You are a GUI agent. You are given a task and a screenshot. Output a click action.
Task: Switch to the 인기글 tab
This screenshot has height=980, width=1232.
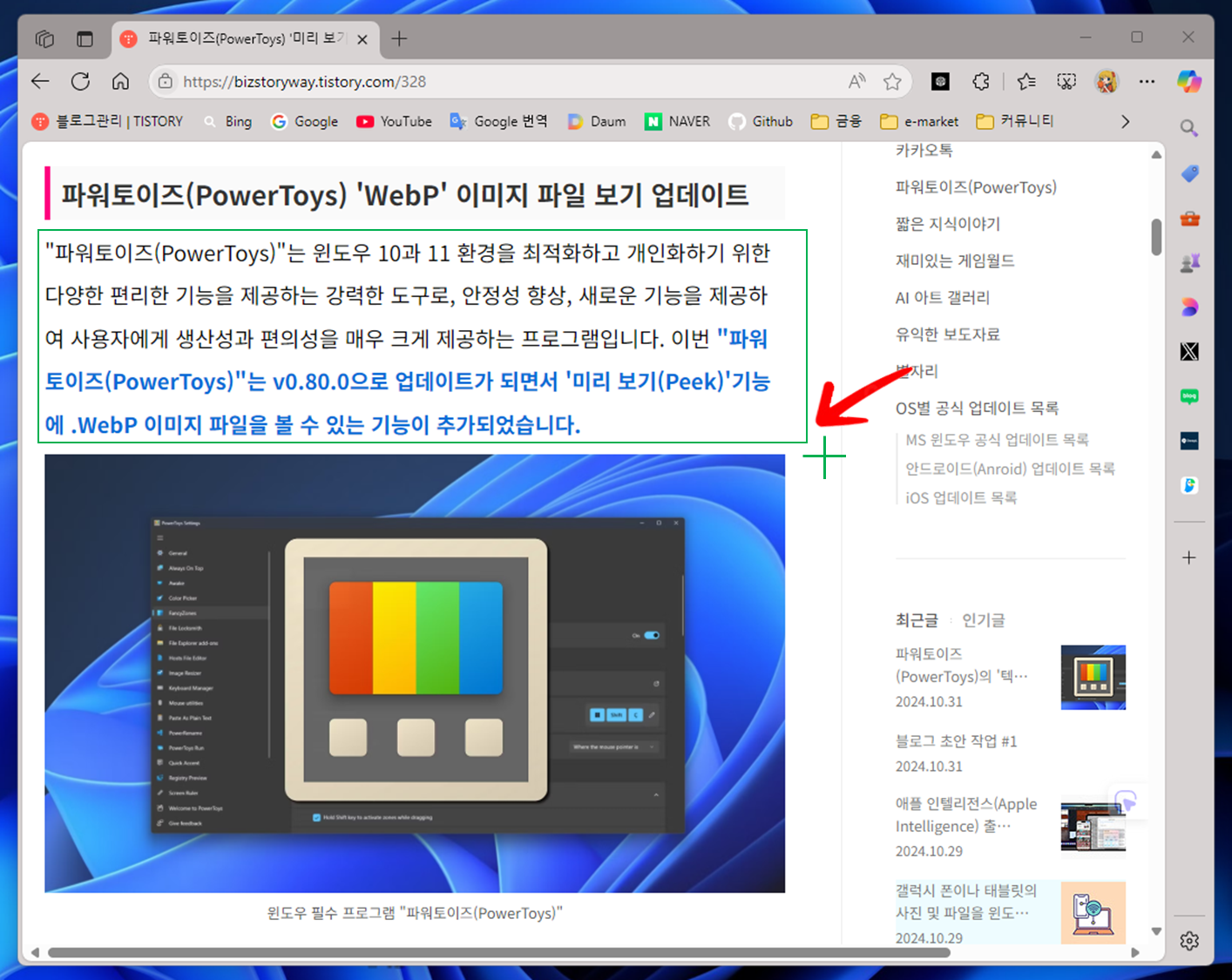(984, 619)
